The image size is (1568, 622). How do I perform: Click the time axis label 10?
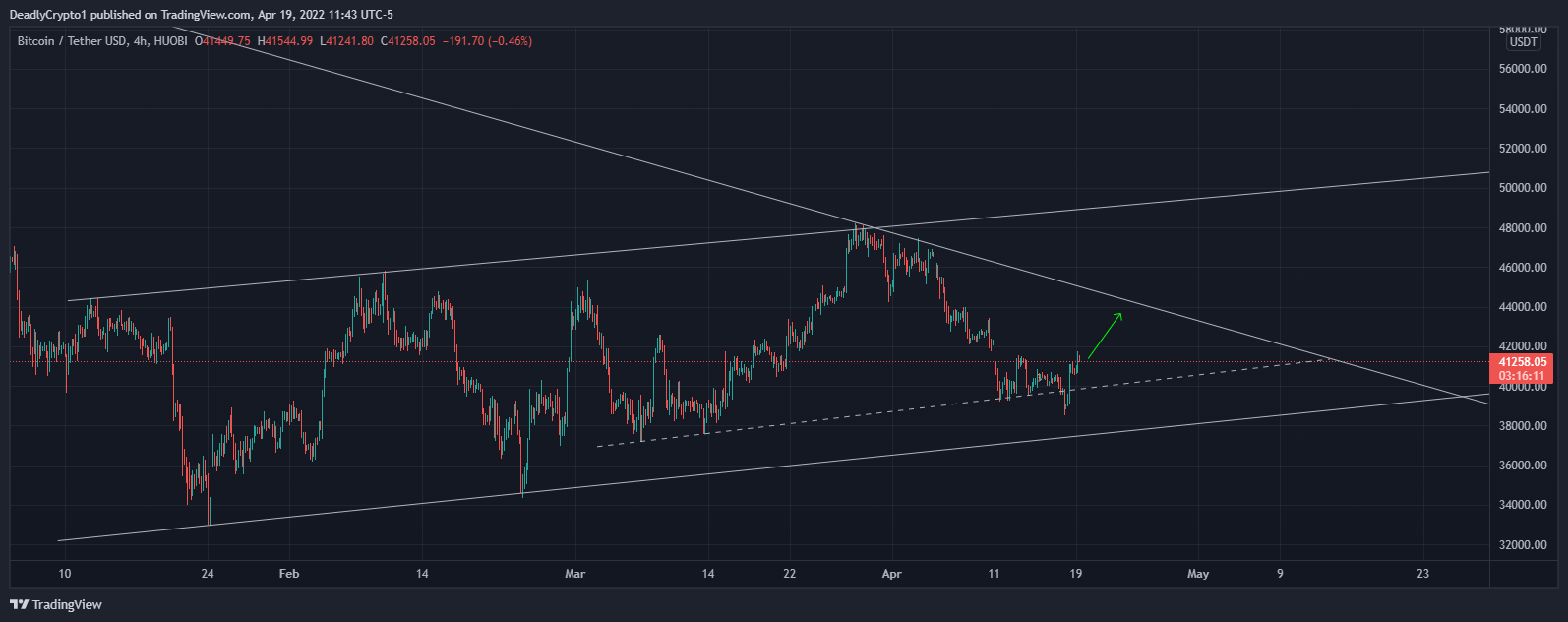coord(64,574)
